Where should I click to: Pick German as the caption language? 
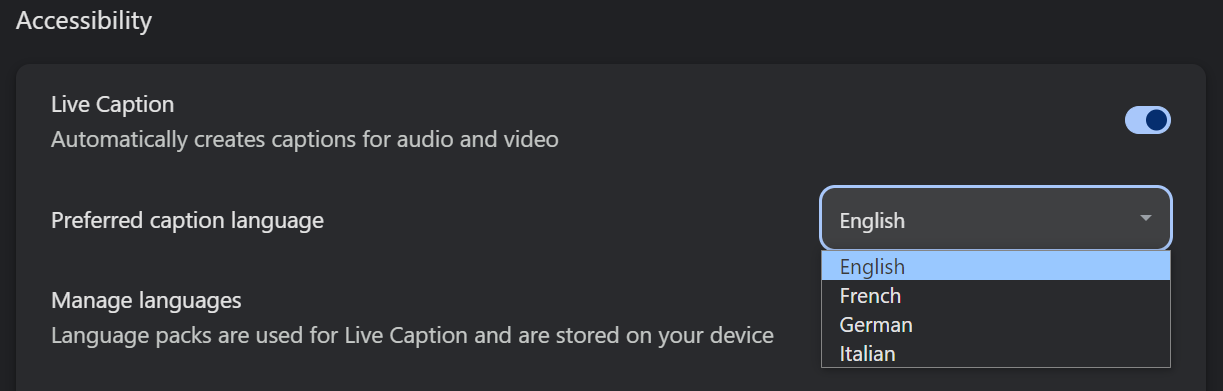click(x=876, y=325)
